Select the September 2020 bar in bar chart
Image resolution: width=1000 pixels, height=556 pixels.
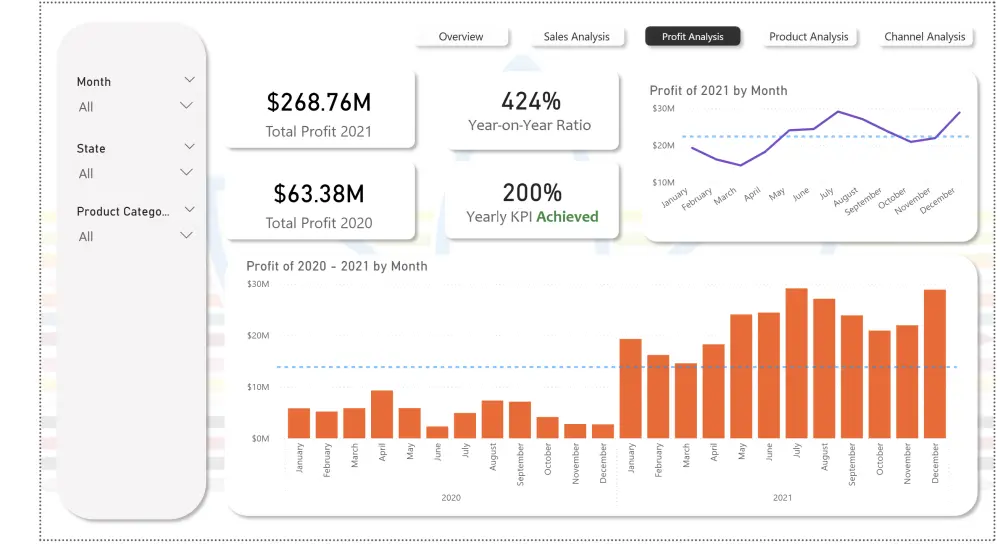pos(520,420)
